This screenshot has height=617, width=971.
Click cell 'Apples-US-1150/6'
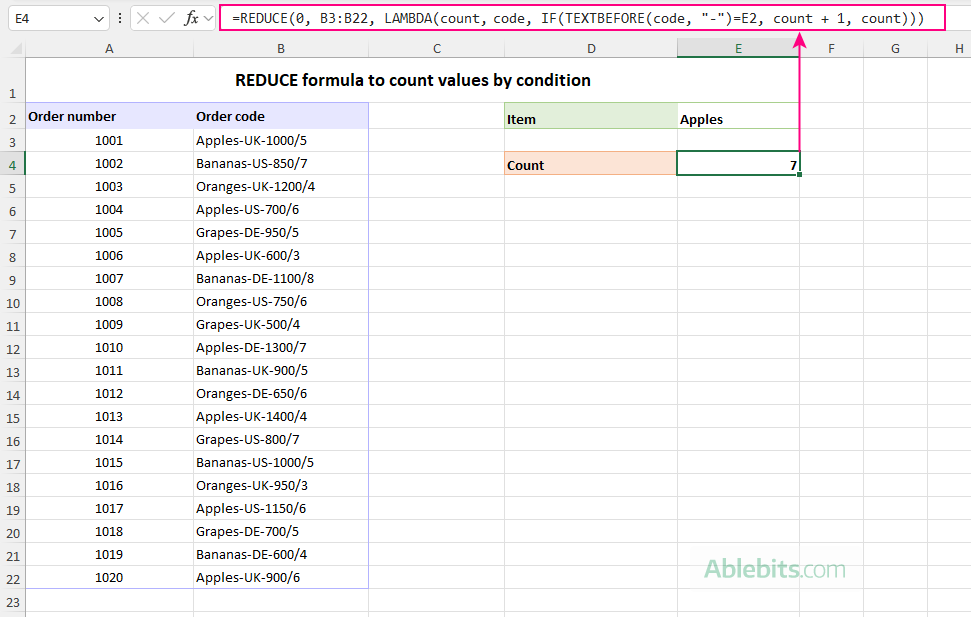(x=281, y=509)
